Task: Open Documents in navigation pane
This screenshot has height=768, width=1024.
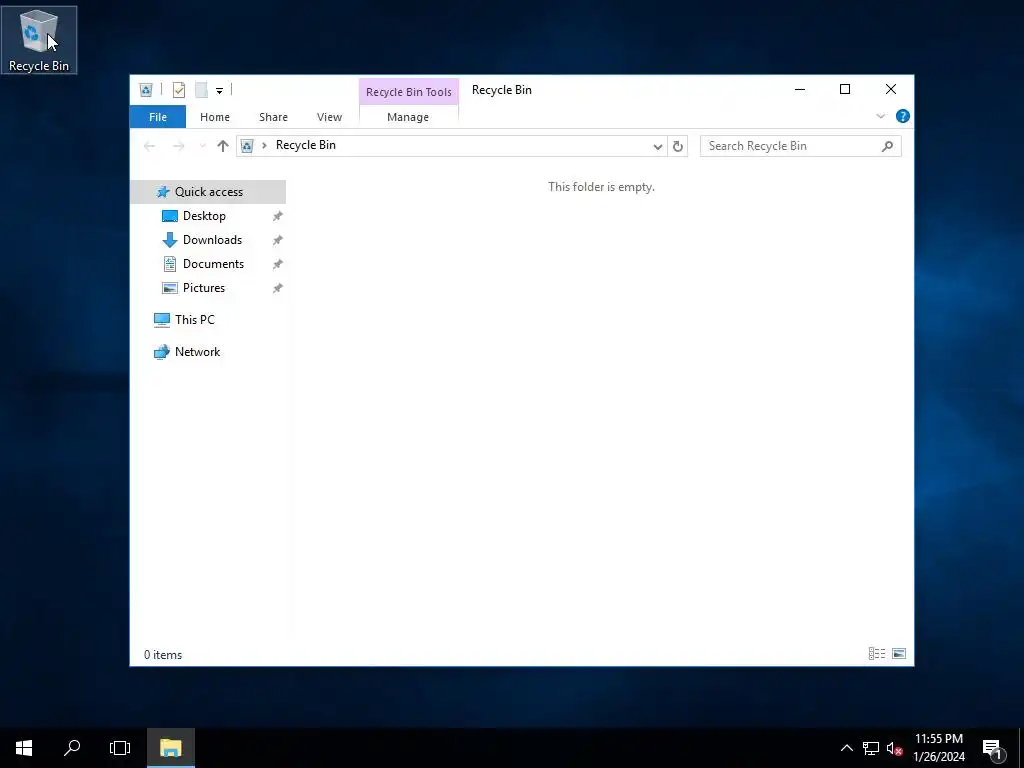Action: coord(213,264)
